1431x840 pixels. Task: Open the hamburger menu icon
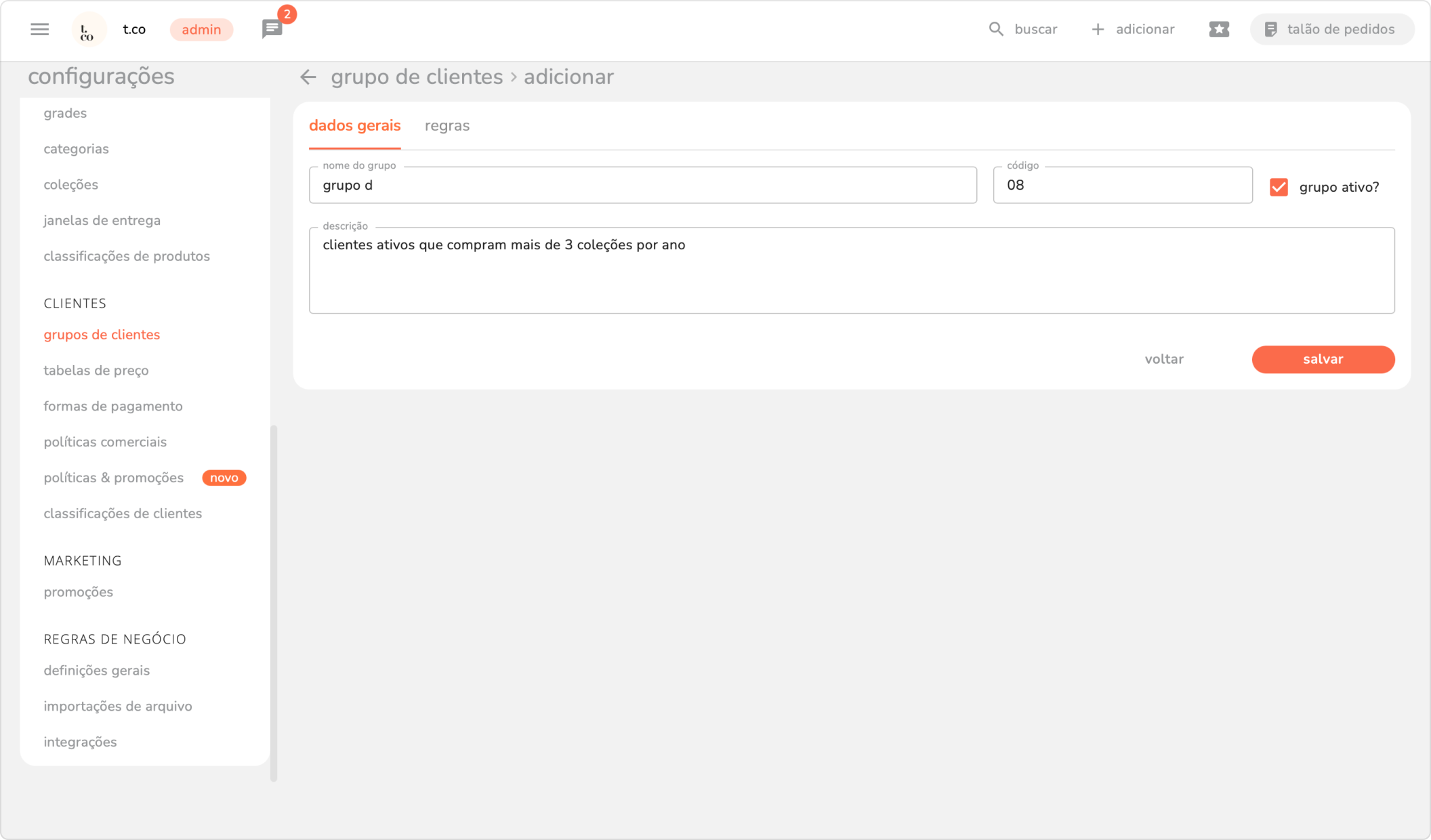click(x=40, y=29)
